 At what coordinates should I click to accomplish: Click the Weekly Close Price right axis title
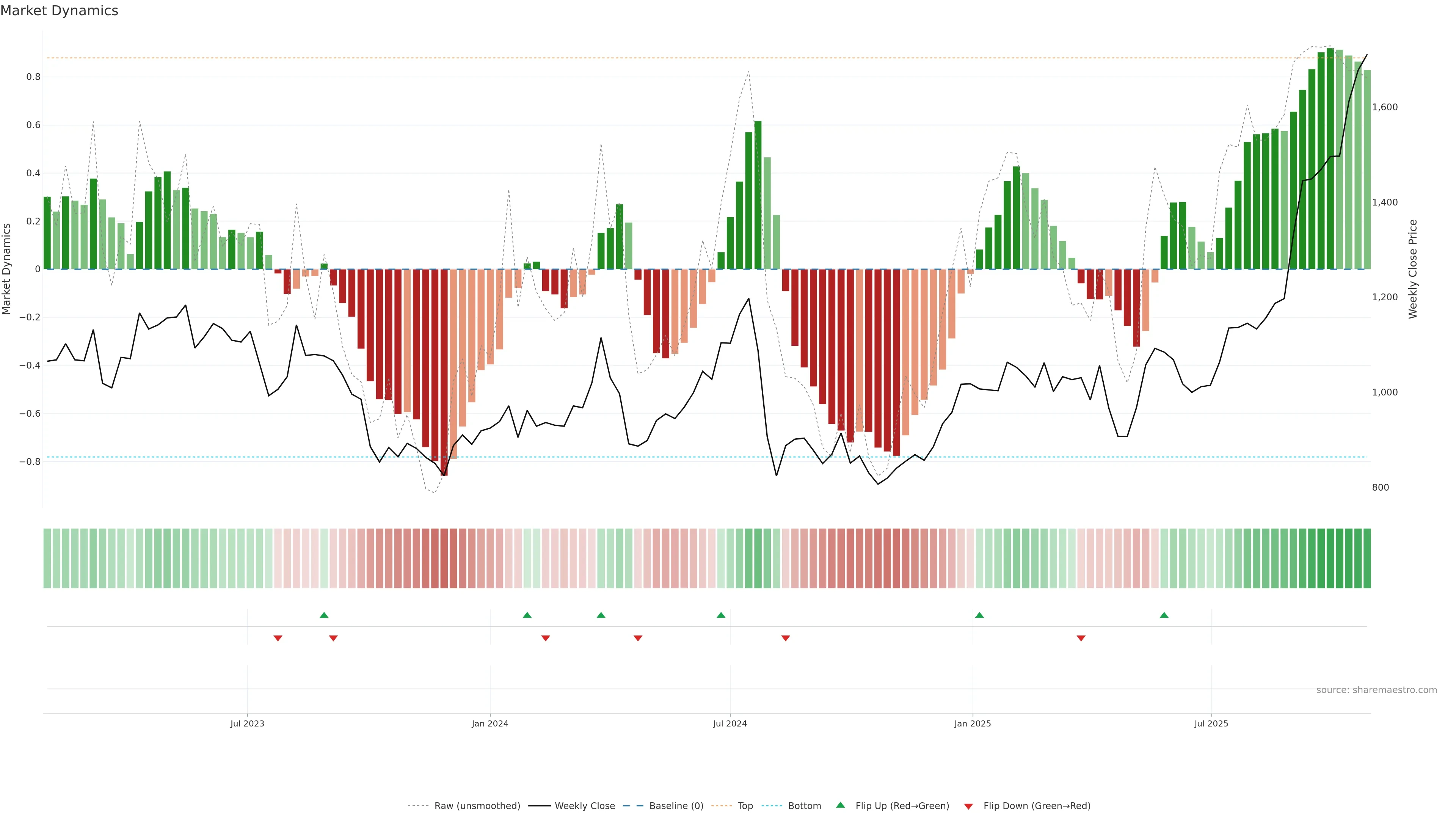click(x=1412, y=269)
